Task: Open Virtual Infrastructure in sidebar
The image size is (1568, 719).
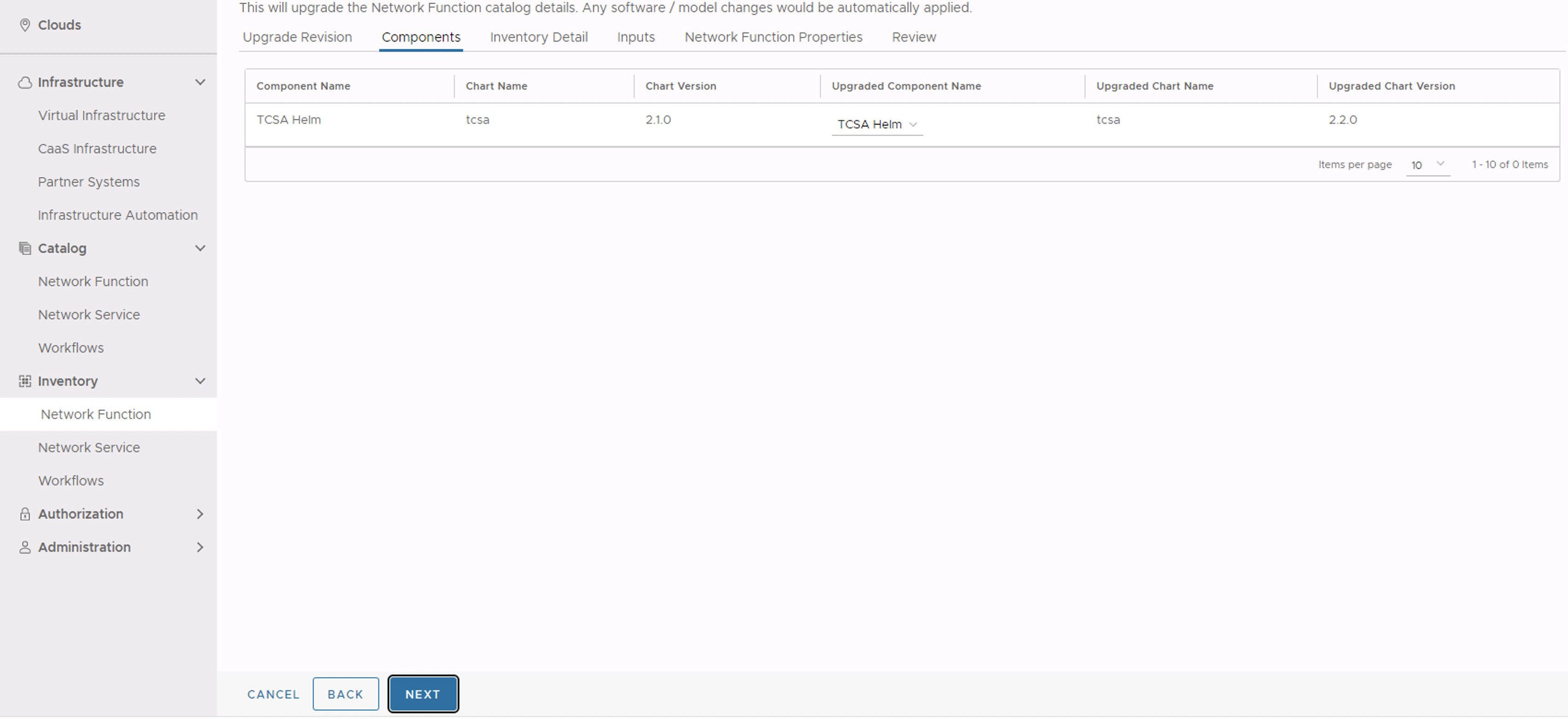Action: (101, 116)
